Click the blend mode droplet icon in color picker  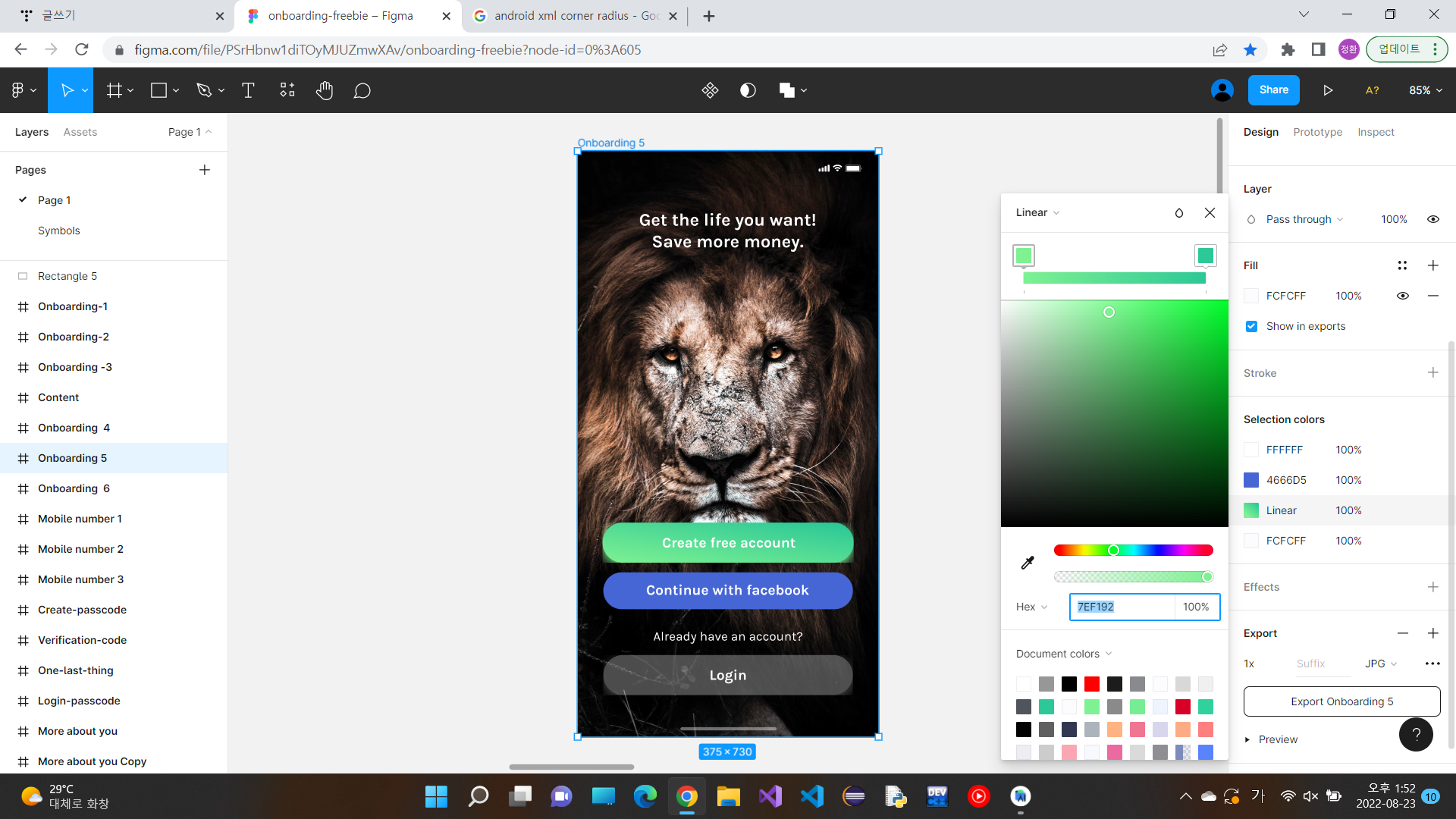tap(1179, 213)
